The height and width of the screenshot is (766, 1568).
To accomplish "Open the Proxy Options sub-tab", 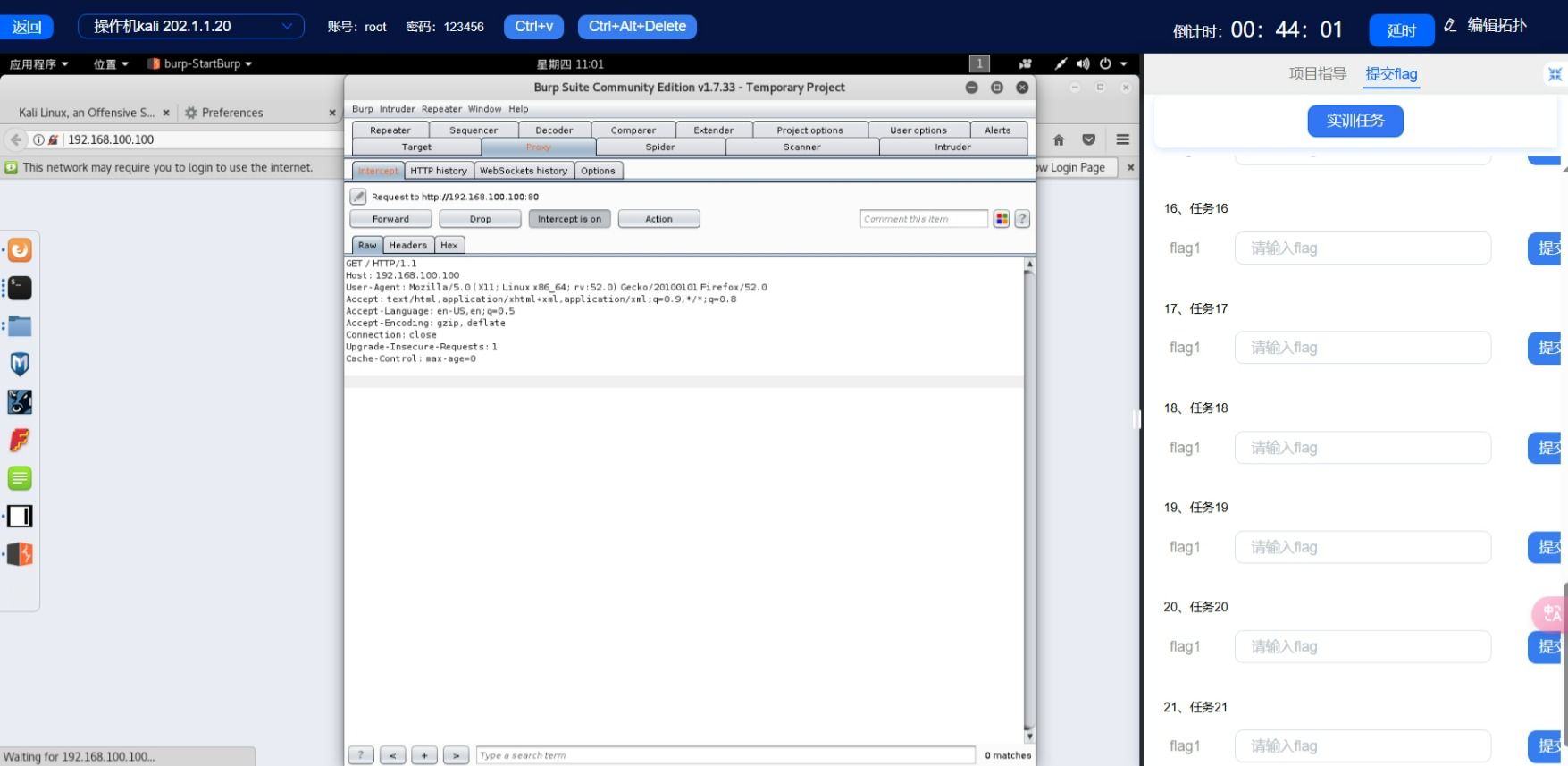I will 598,171.
